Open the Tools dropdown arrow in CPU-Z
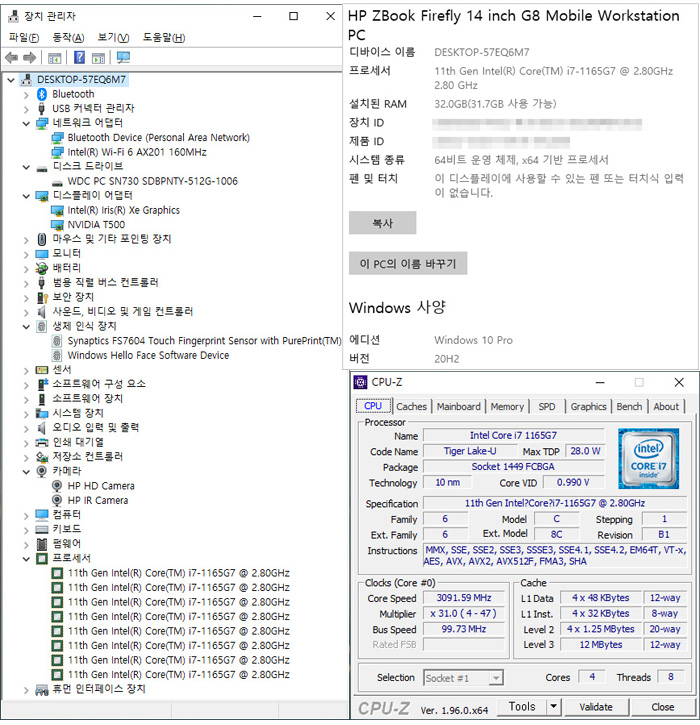Screen dimensions: 700x725 tap(553, 707)
